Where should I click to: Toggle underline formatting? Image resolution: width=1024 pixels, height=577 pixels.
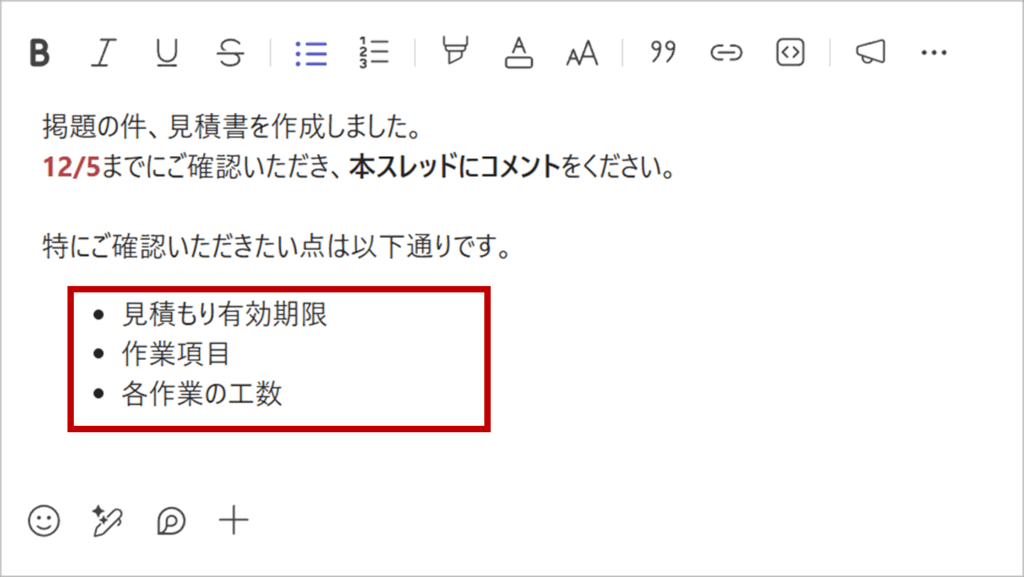coord(166,53)
